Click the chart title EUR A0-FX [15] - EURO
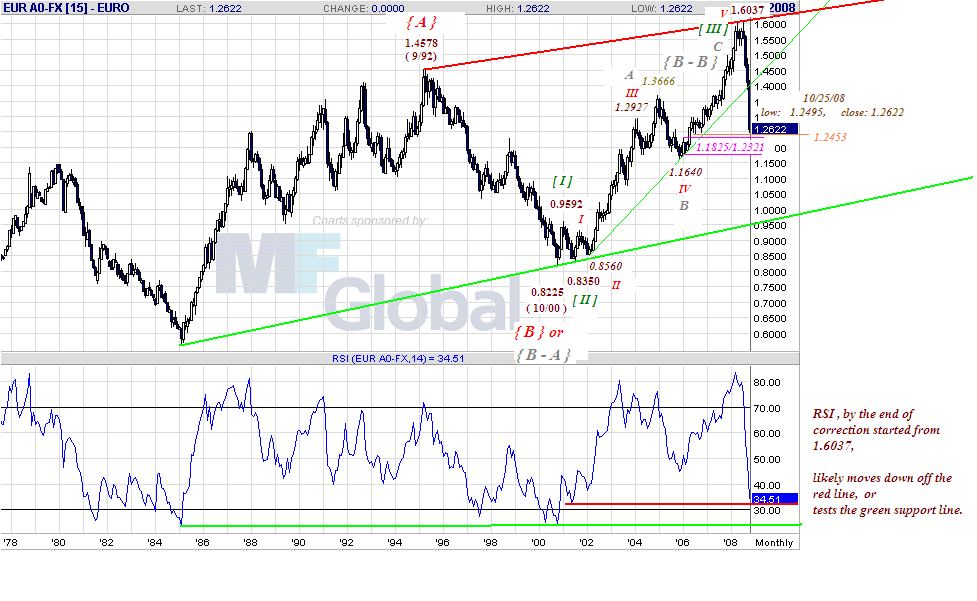The width and height of the screenshot is (977, 601). [67, 8]
